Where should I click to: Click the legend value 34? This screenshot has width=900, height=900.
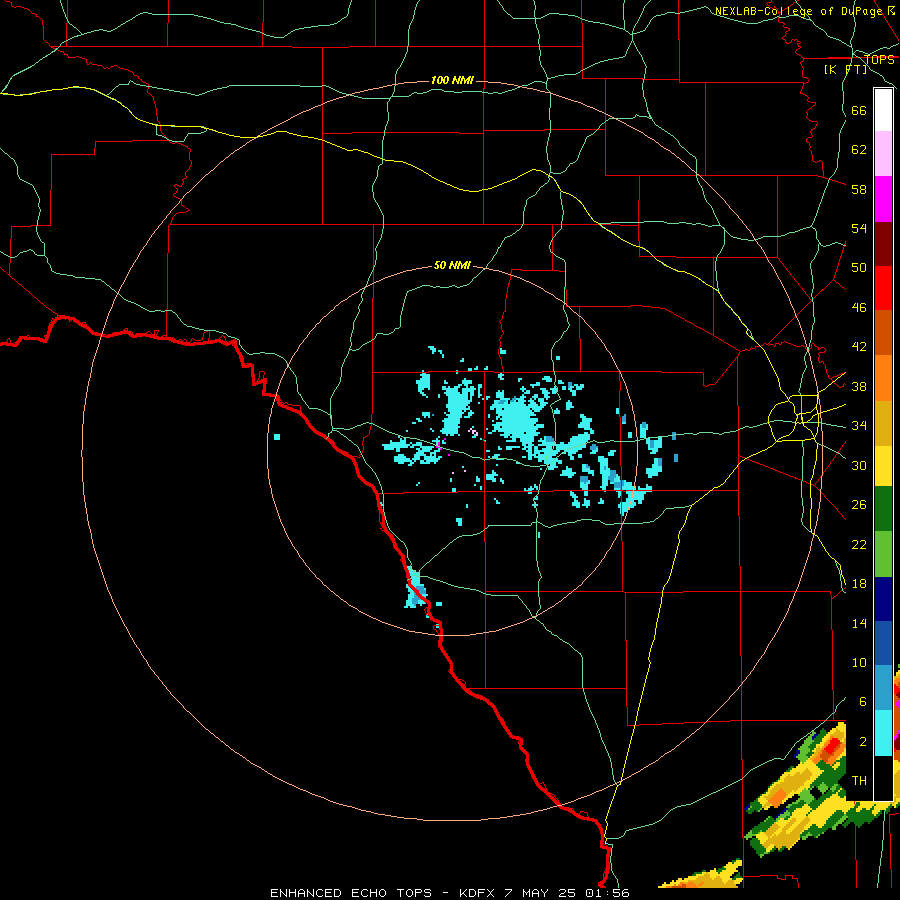[859, 426]
